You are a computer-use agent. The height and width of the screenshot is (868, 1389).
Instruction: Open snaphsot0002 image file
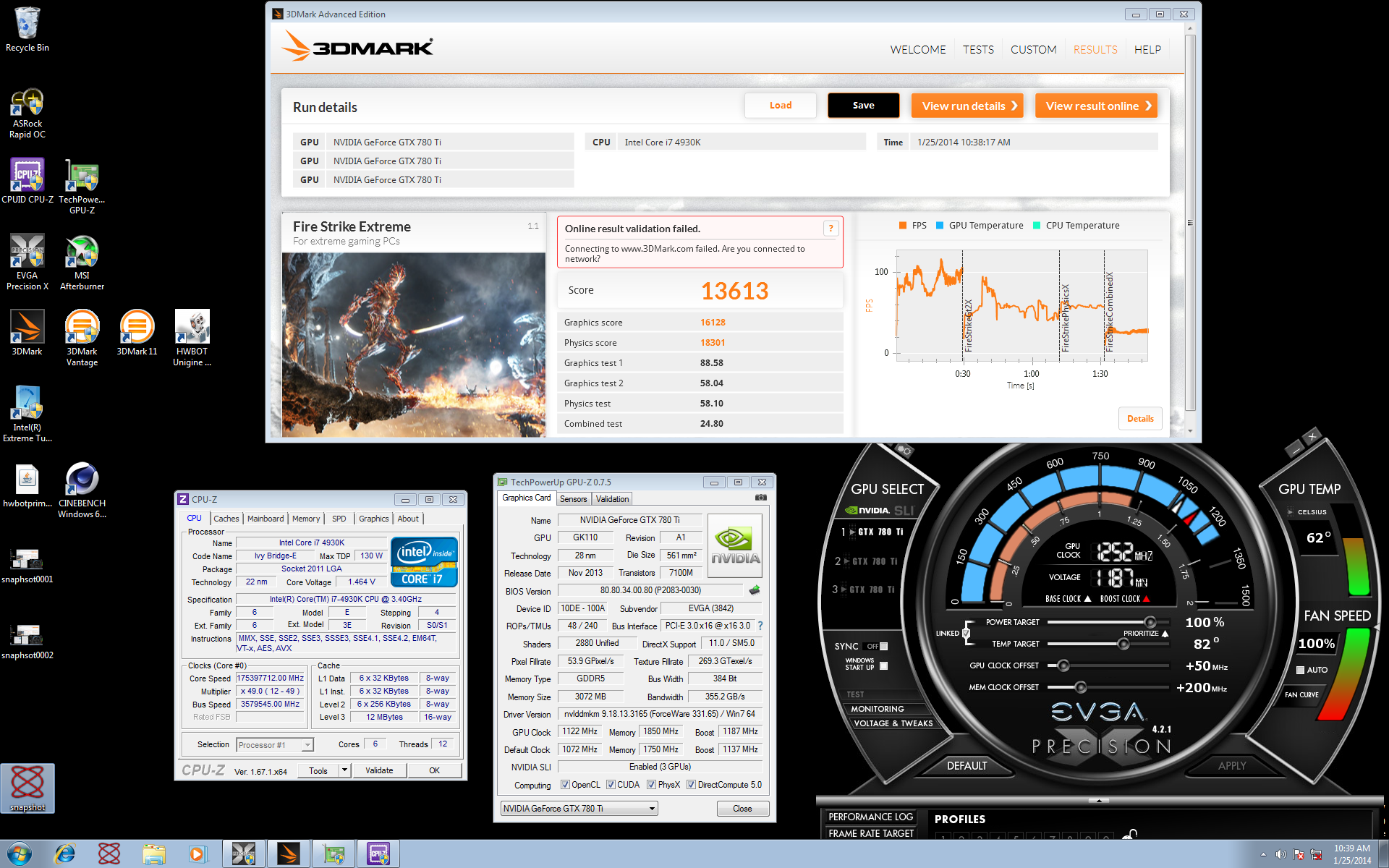(27, 642)
